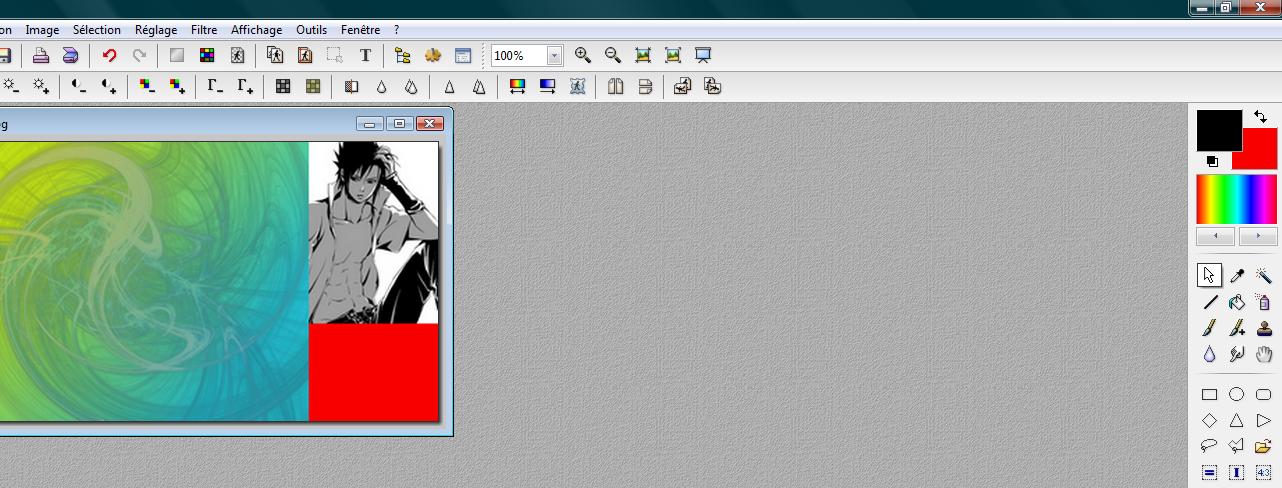Open the zoom percentage dropdown
This screenshot has height=488, width=1282.
pos(554,56)
